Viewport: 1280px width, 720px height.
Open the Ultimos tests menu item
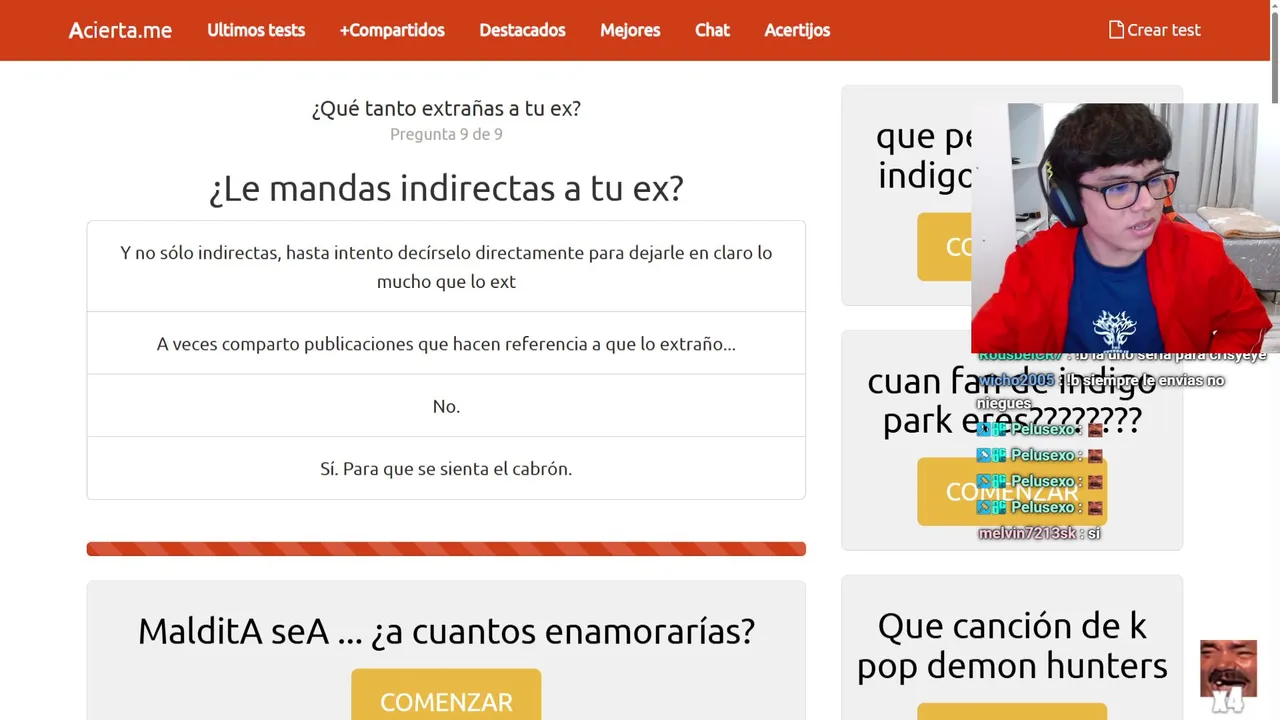(x=256, y=30)
